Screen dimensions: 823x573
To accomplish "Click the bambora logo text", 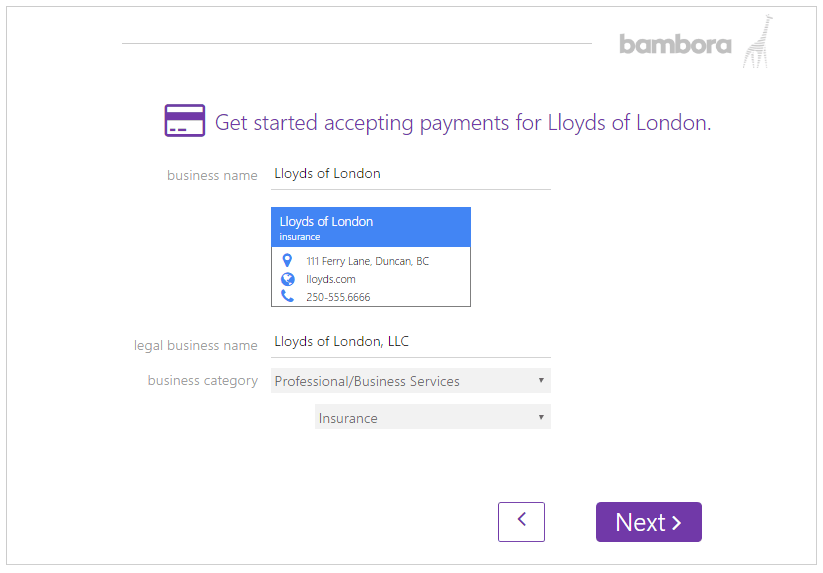I will (675, 44).
